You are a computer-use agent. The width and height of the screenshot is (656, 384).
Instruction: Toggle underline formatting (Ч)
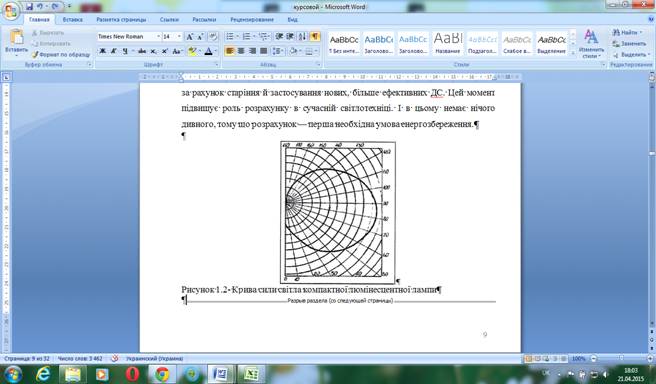pyautogui.click(x=125, y=51)
